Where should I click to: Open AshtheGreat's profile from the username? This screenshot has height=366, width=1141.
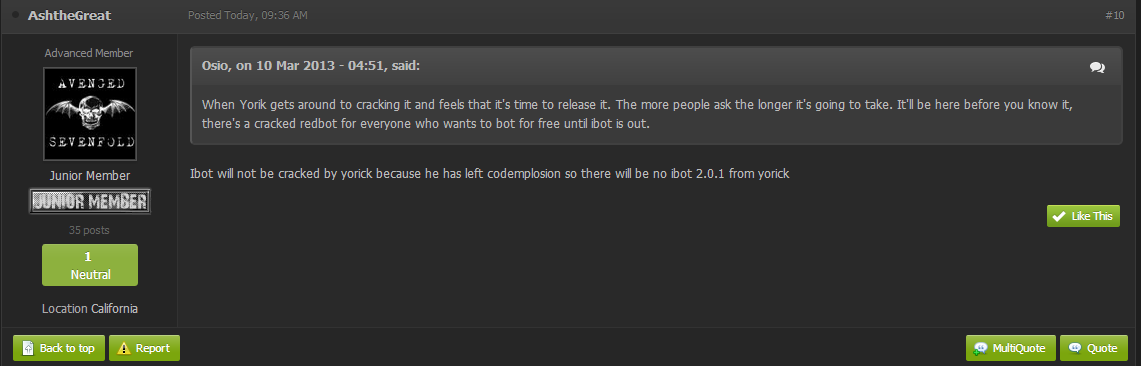coord(69,15)
